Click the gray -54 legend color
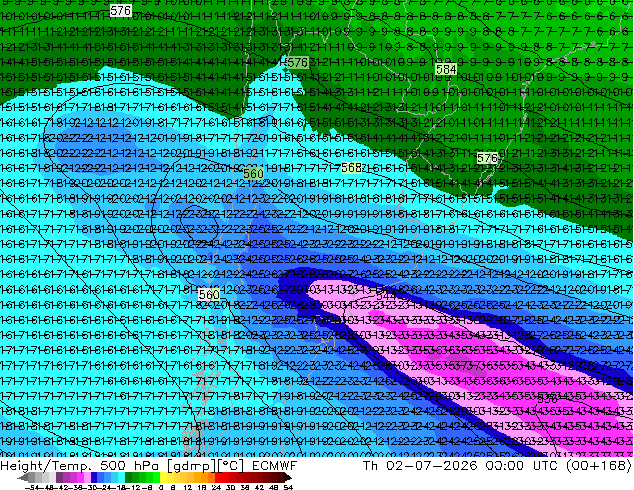Screen dimensions: 634x490 [x=32, y=478]
